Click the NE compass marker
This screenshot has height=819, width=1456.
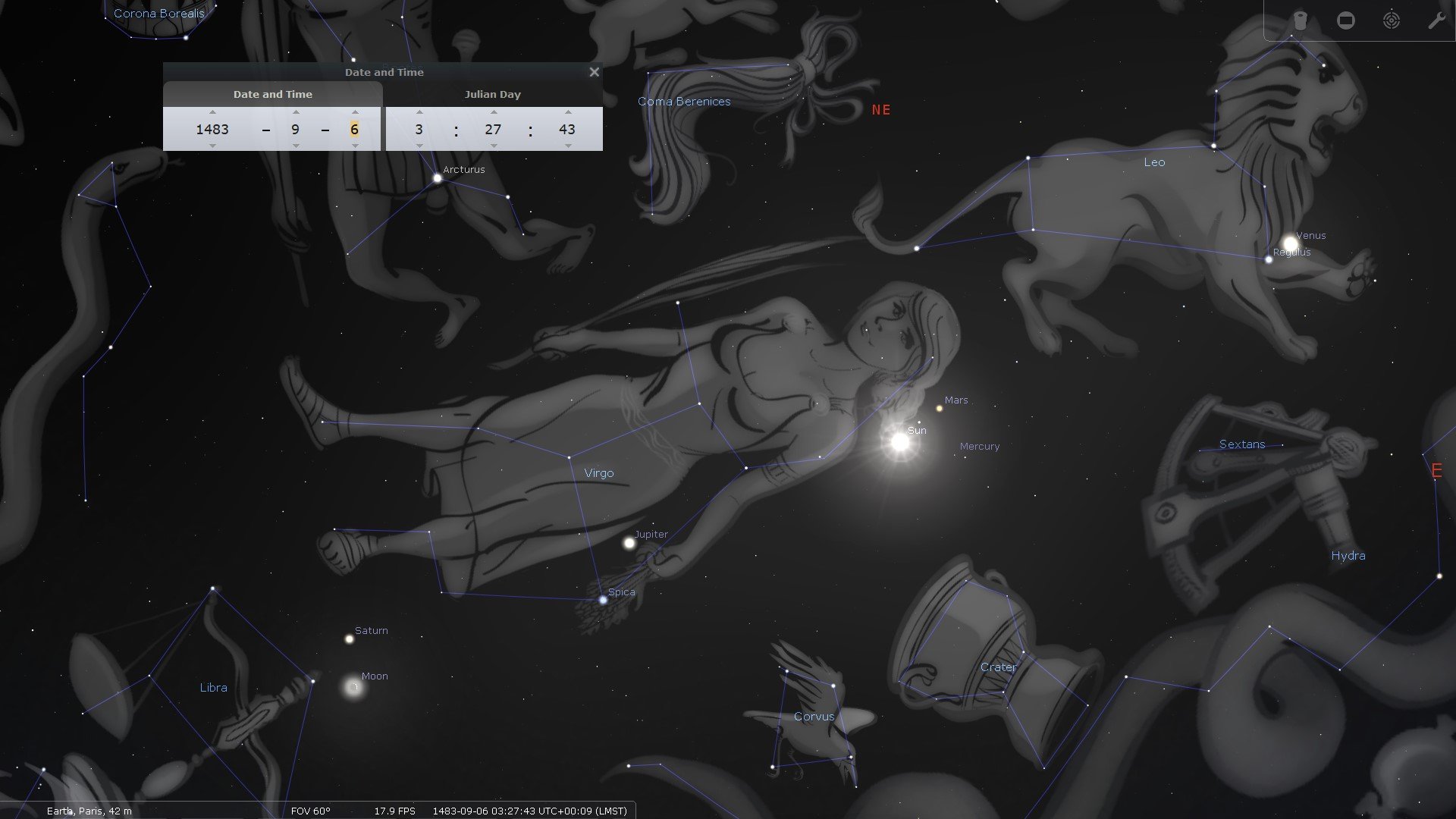pos(881,110)
